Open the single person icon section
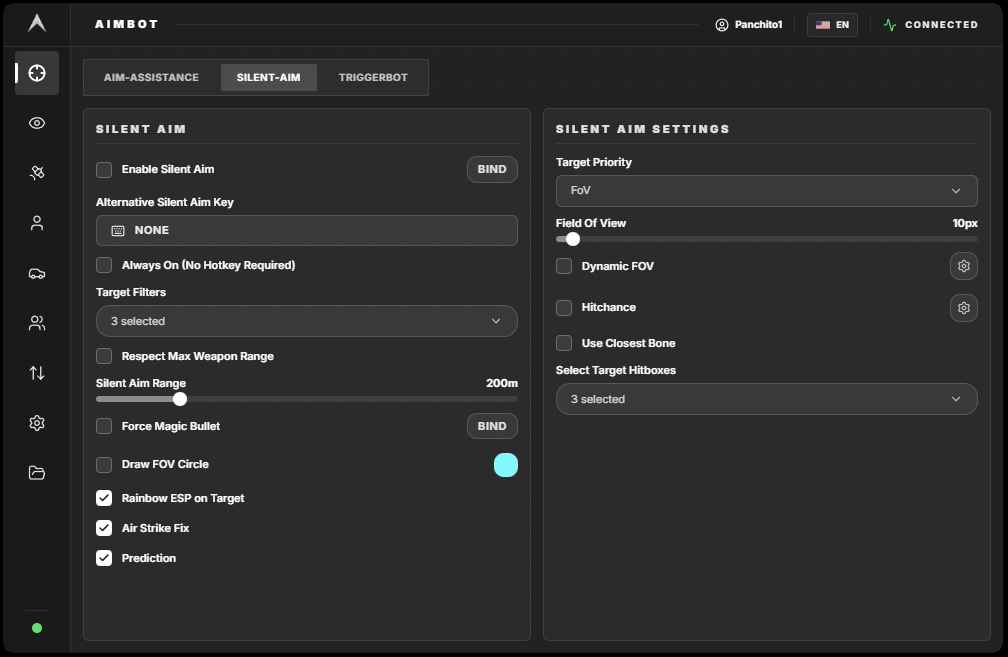 coord(37,223)
